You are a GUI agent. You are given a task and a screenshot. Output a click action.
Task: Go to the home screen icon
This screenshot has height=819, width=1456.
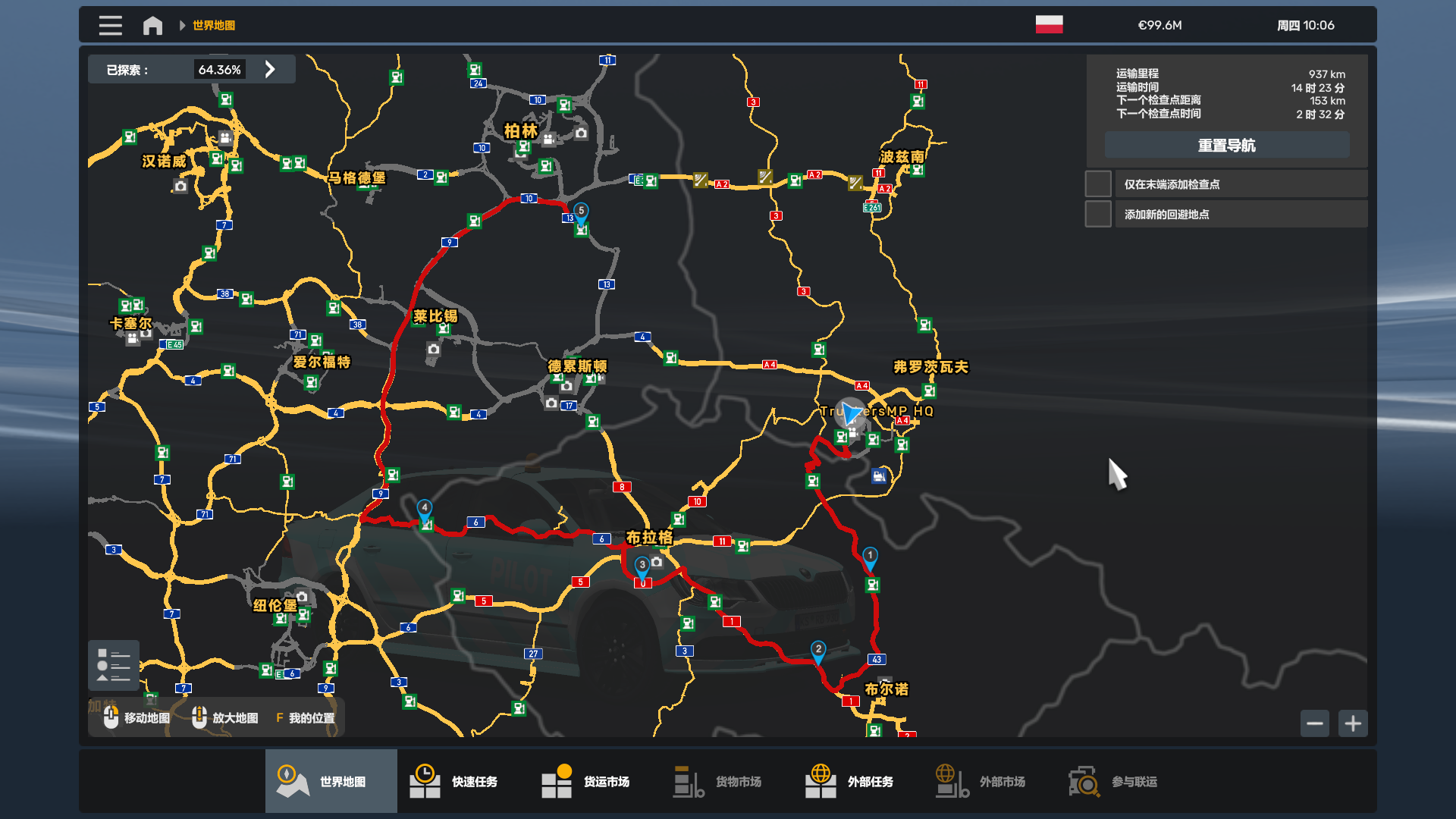[152, 25]
